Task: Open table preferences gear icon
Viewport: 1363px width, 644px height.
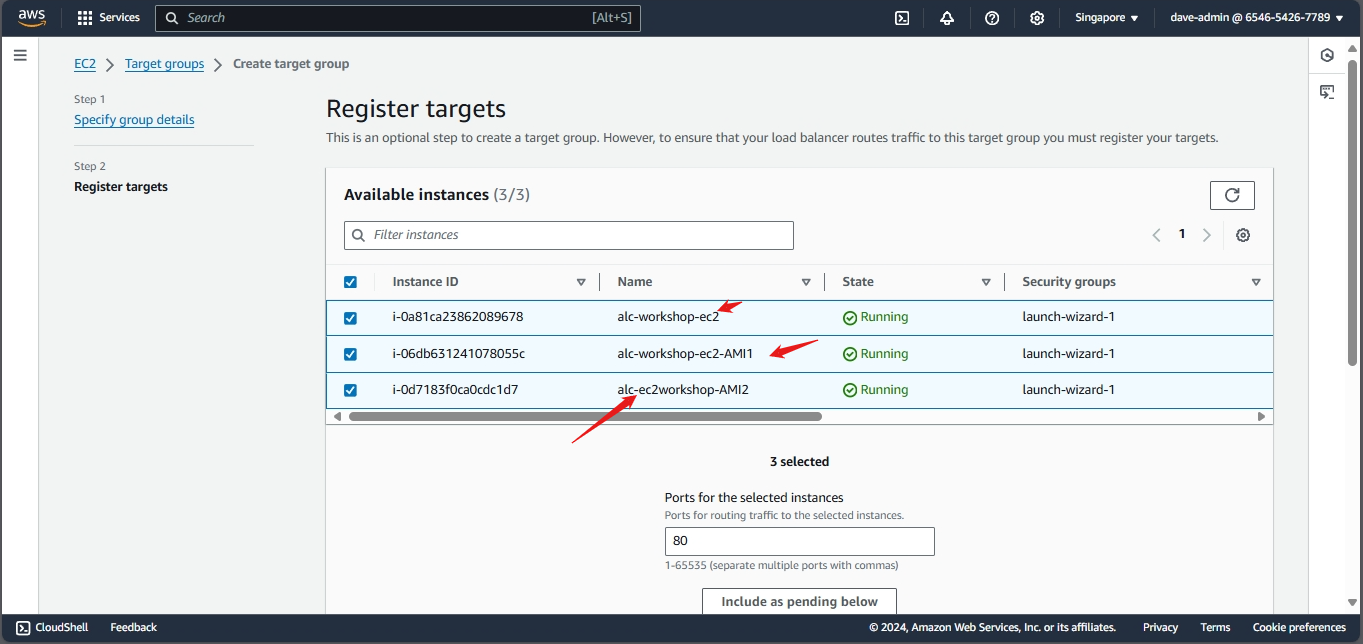Action: point(1243,235)
